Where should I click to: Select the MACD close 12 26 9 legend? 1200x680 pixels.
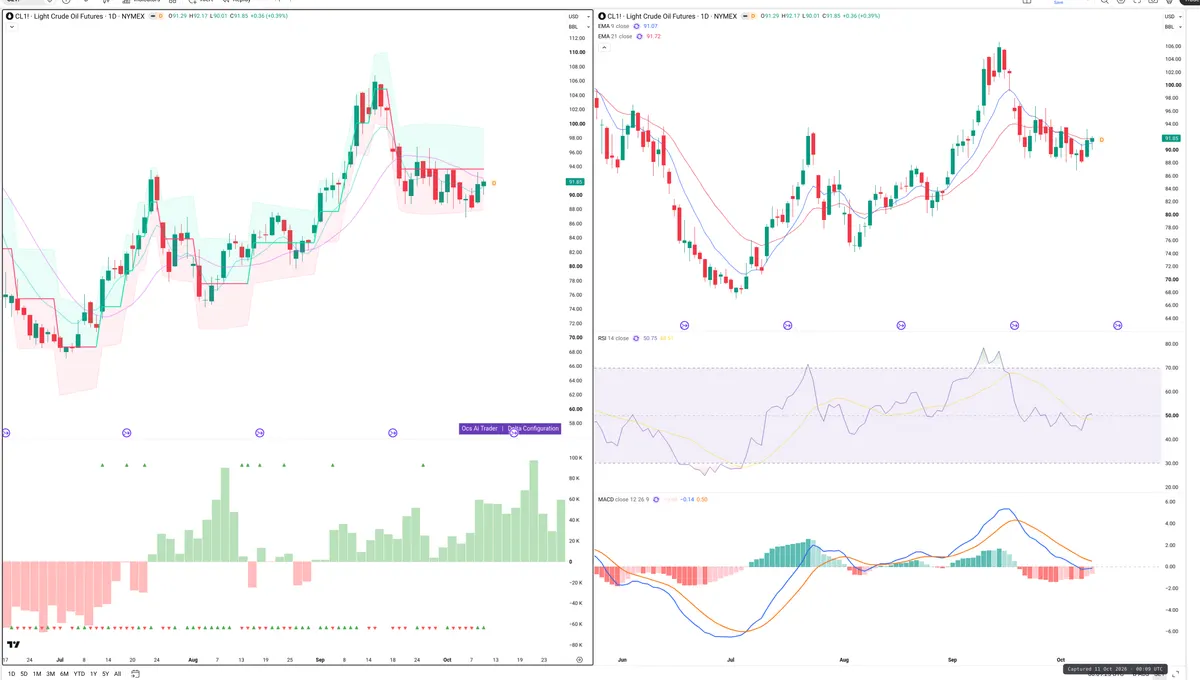[x=624, y=498]
